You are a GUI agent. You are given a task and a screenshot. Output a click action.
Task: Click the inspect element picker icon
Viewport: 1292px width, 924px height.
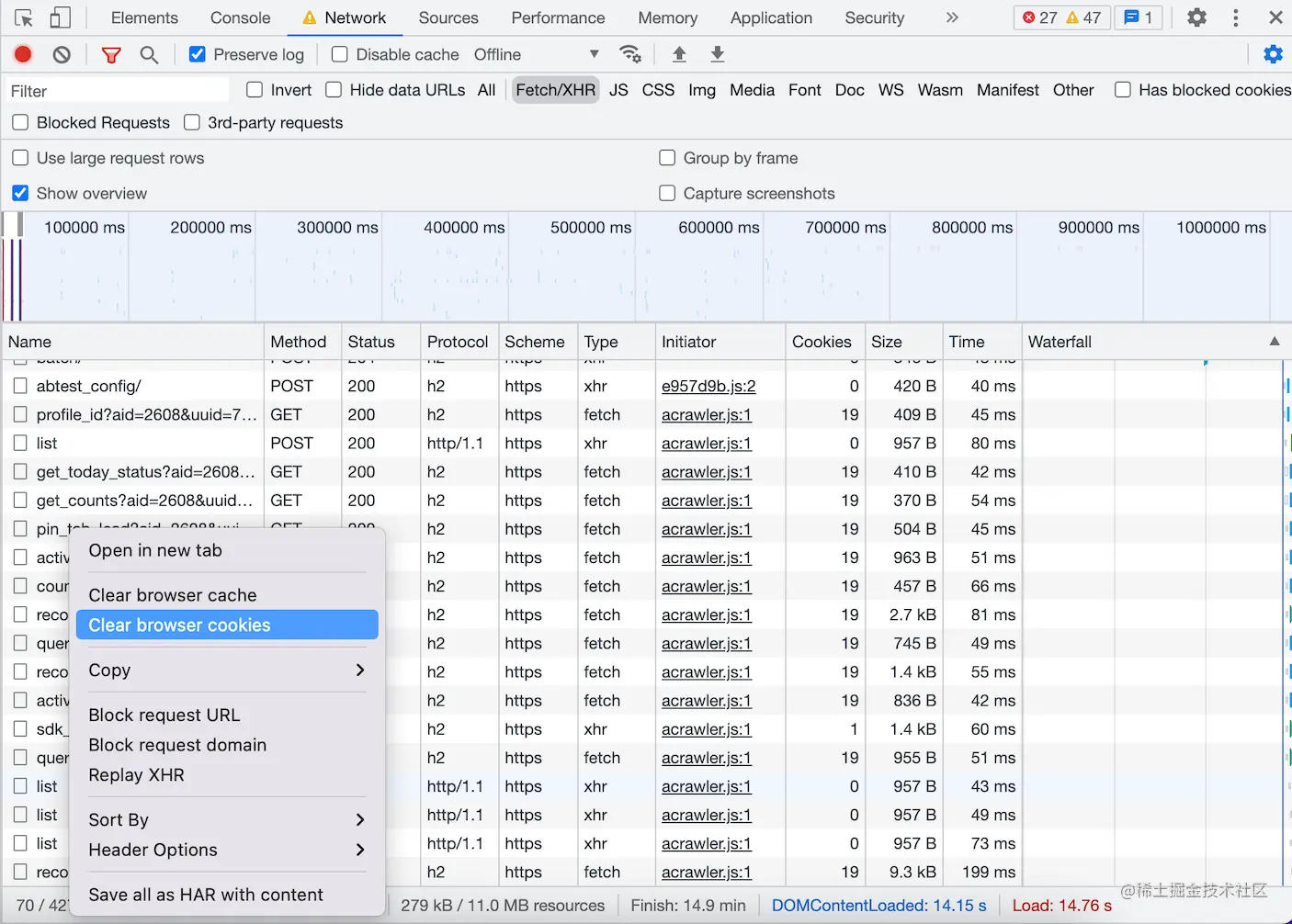(x=24, y=17)
